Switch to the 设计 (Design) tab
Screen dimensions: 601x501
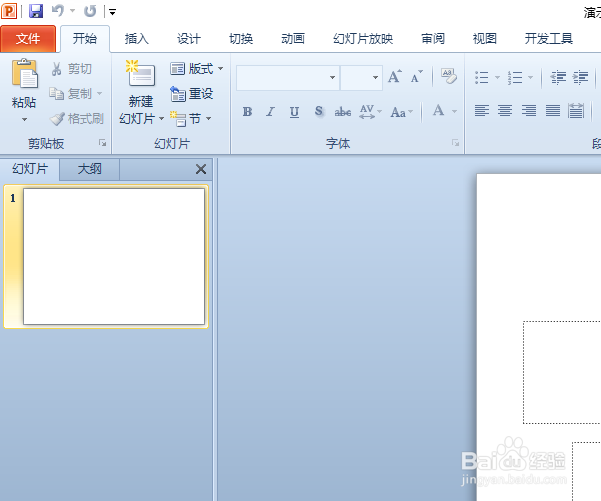189,39
